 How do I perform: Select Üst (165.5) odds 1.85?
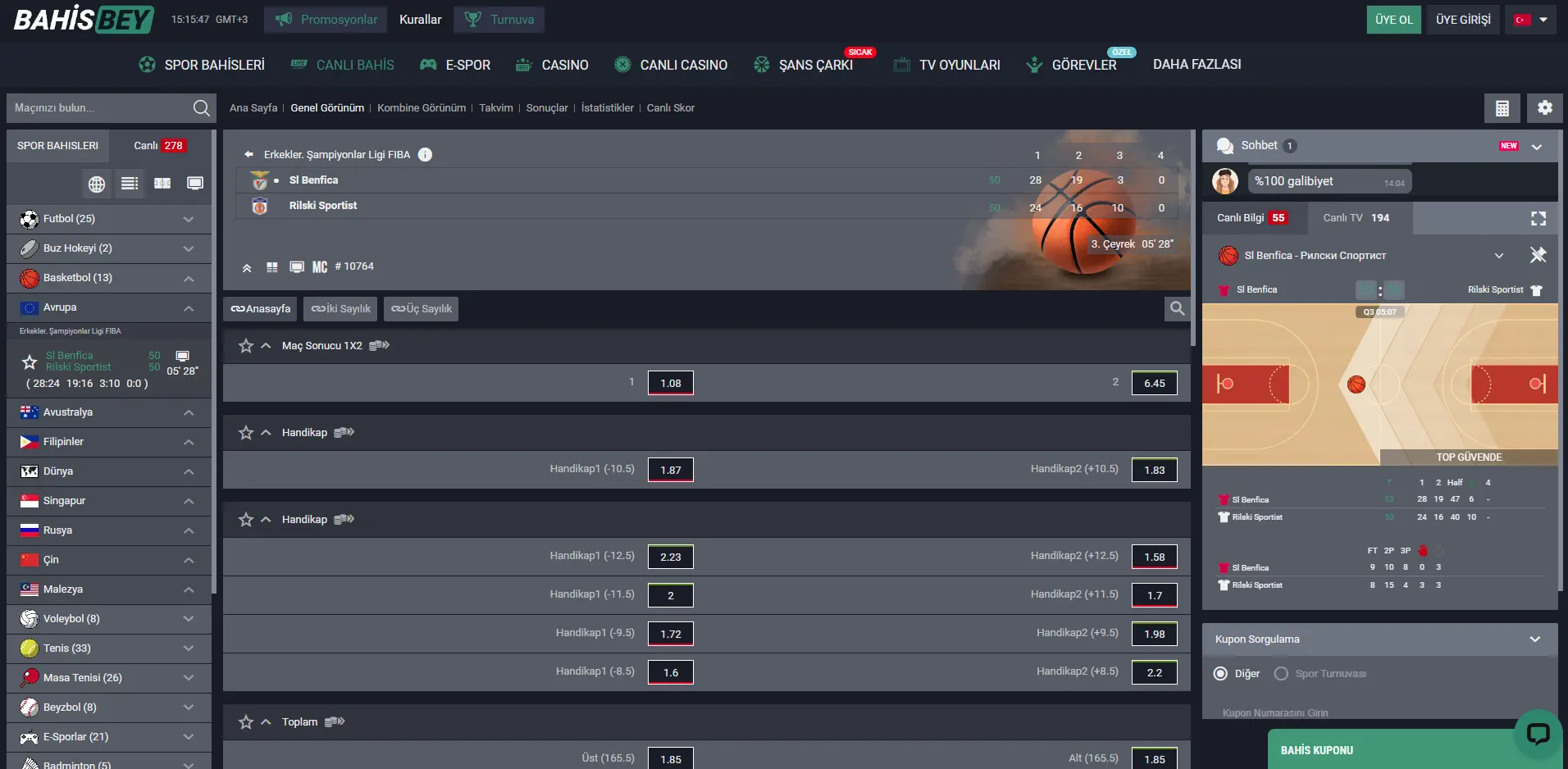(671, 759)
